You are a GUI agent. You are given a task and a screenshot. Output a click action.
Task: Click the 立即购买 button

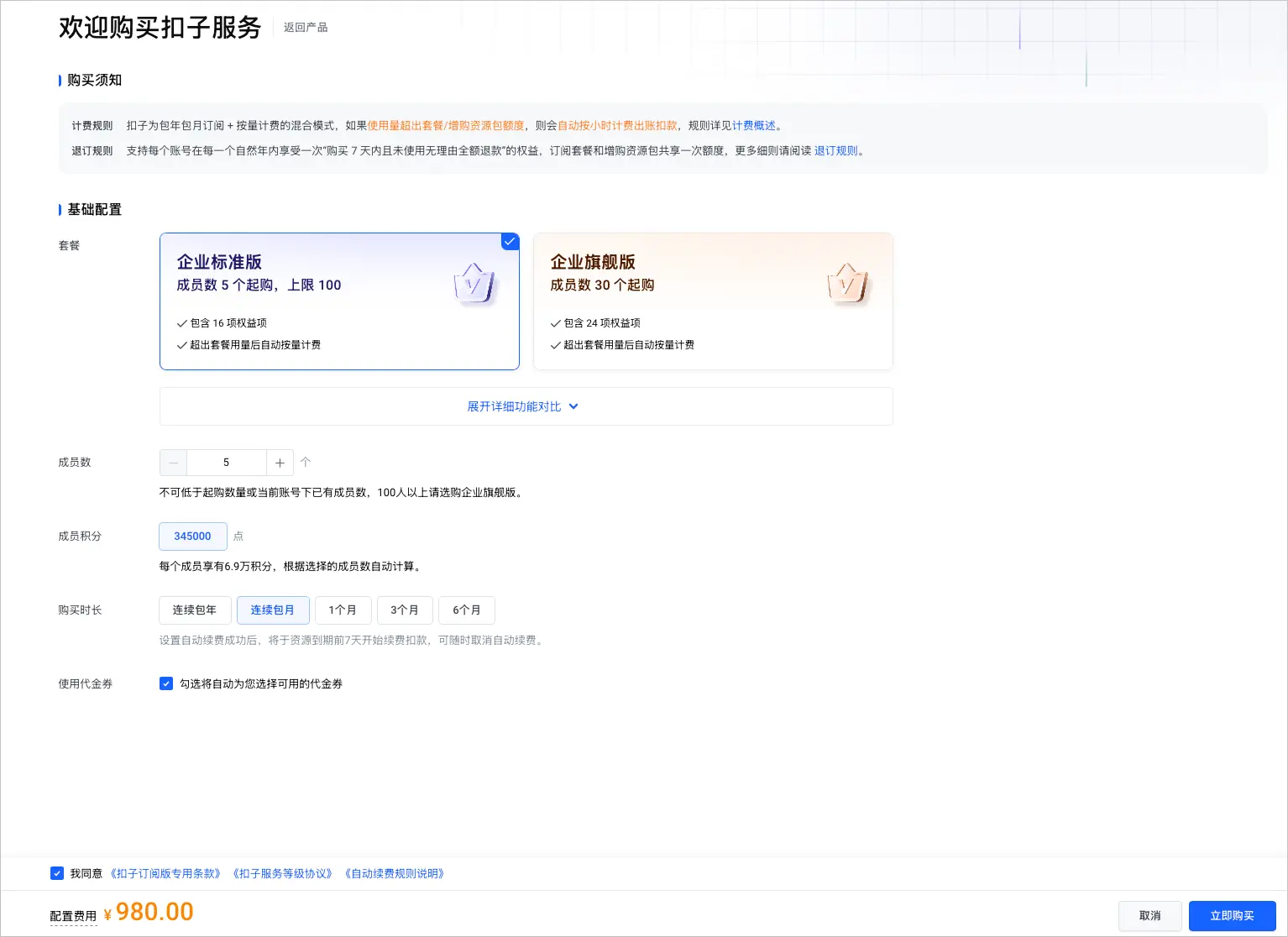coord(1232,916)
